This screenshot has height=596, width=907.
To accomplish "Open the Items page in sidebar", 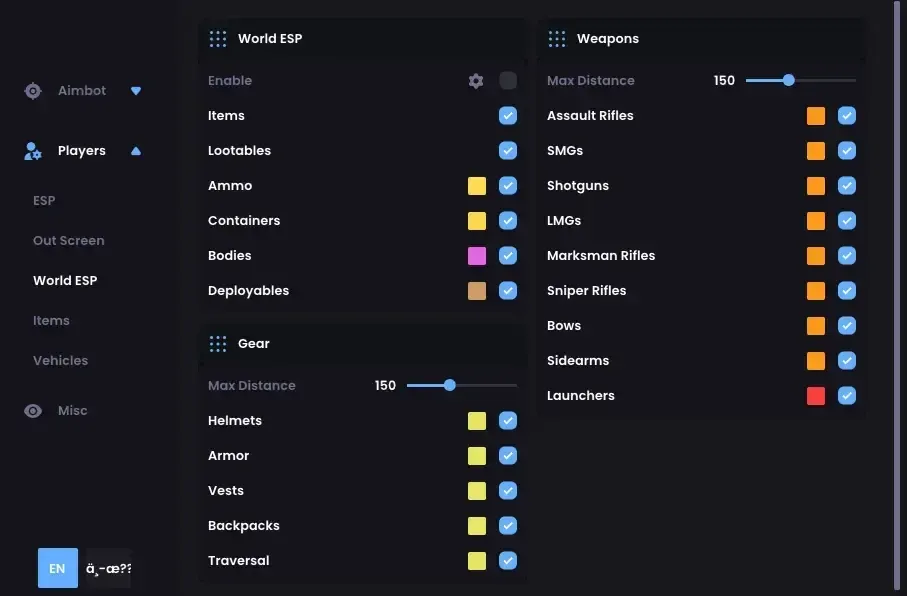I will pos(51,321).
